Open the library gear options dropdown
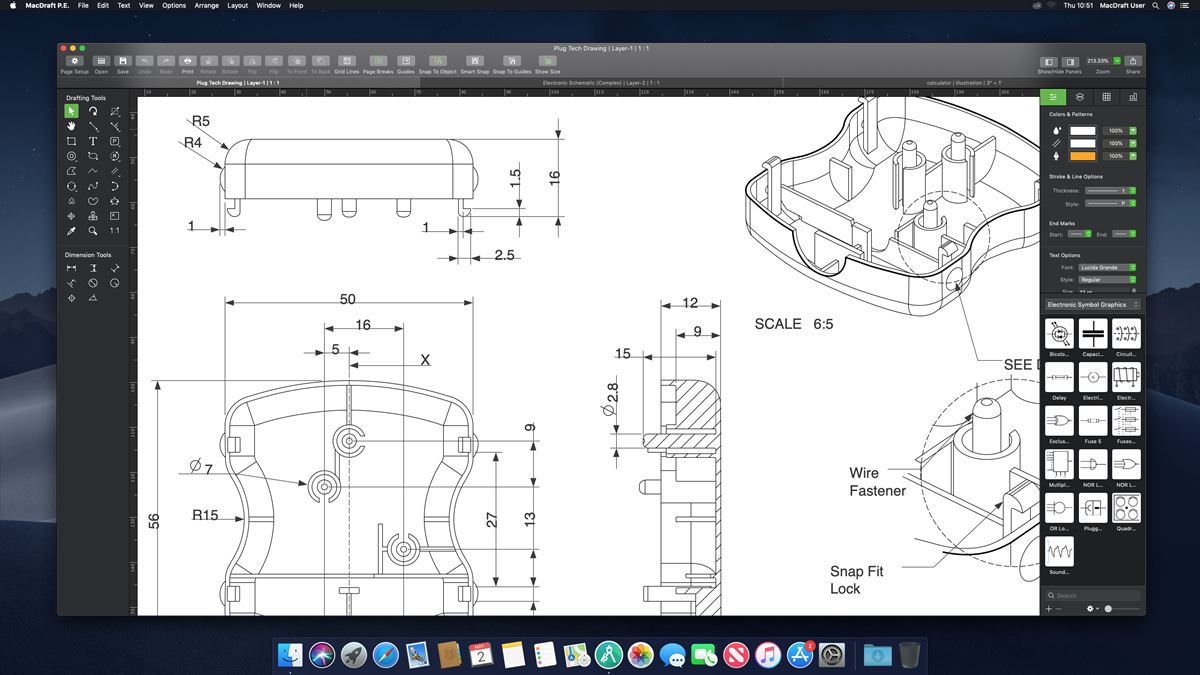 (1092, 608)
